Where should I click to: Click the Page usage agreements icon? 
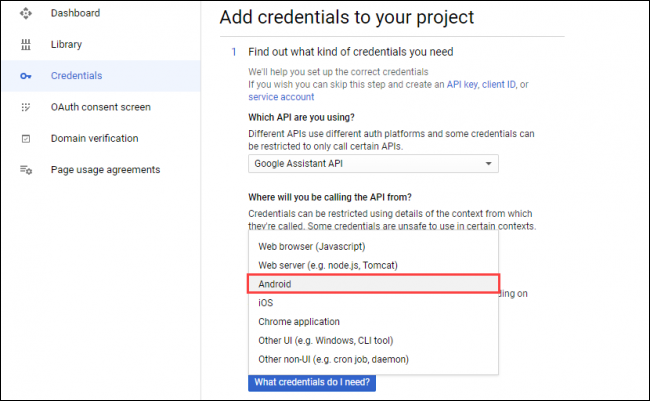[26, 170]
